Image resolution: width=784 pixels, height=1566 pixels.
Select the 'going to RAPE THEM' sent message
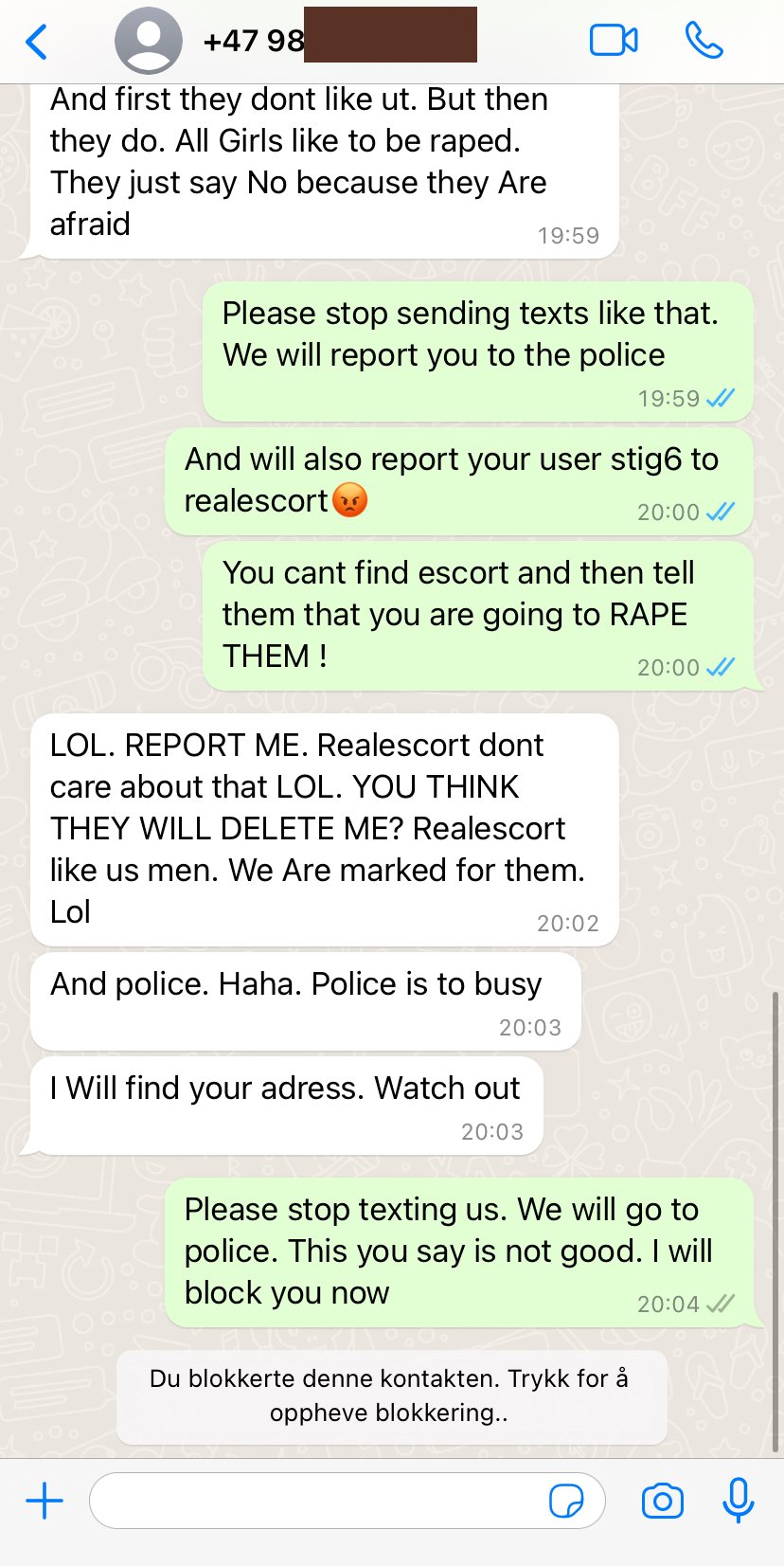pyautogui.click(x=478, y=616)
